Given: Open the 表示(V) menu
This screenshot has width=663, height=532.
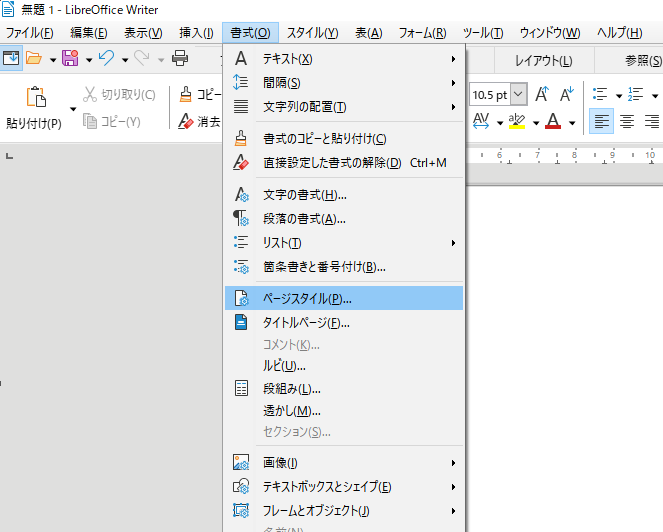Looking at the screenshot, I should click(143, 33).
